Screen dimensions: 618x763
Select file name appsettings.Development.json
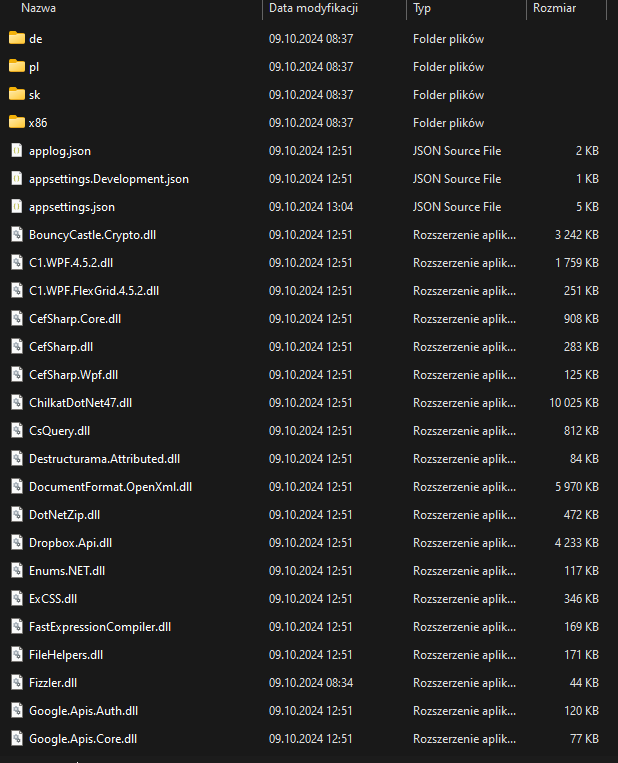pyautogui.click(x=109, y=179)
